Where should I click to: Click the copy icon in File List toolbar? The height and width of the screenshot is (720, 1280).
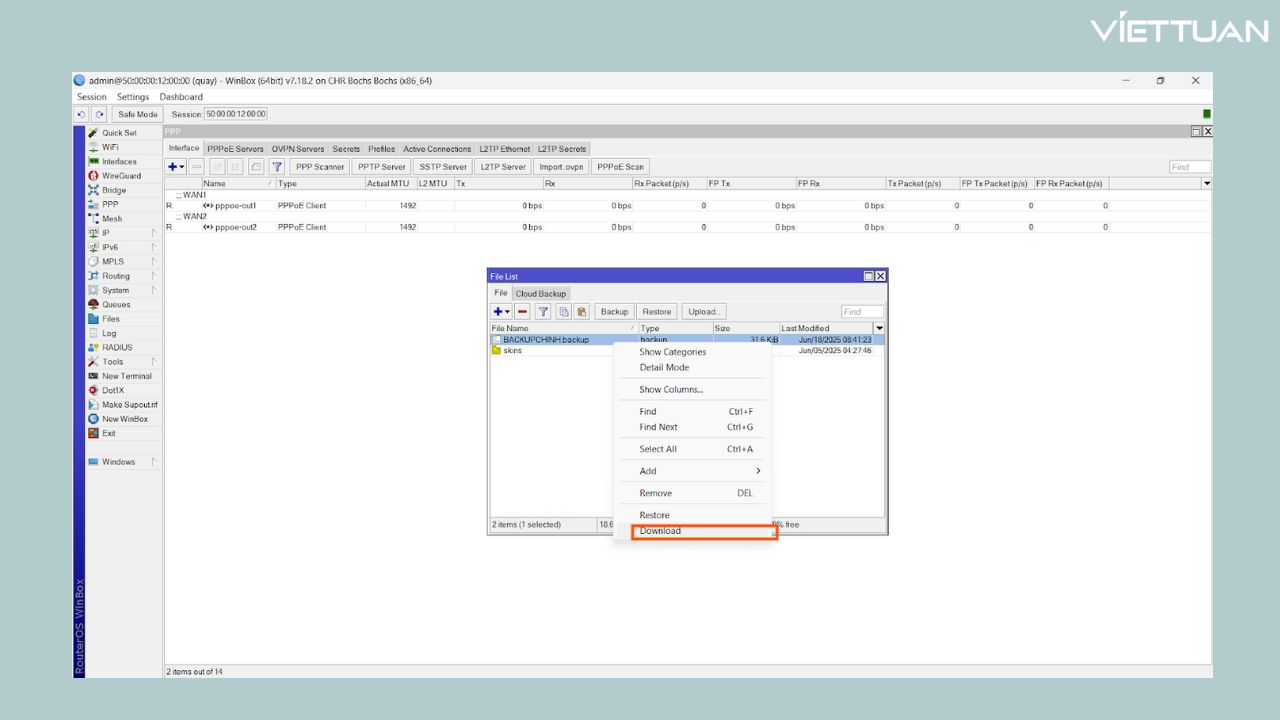pyautogui.click(x=564, y=312)
